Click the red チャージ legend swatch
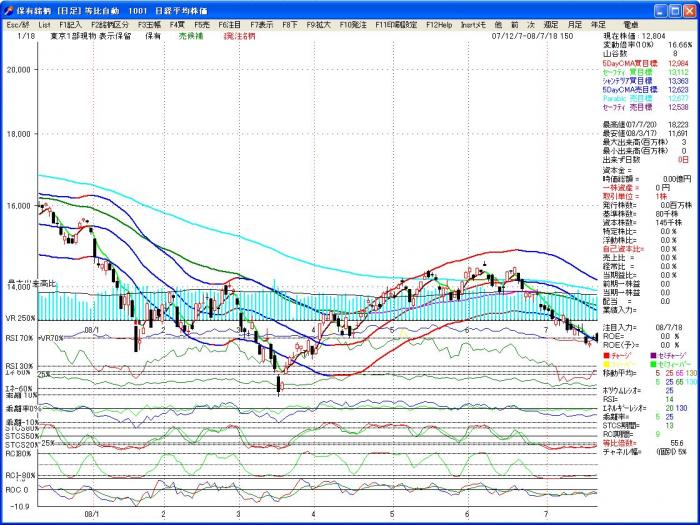This screenshot has width=700, height=525. [606, 355]
